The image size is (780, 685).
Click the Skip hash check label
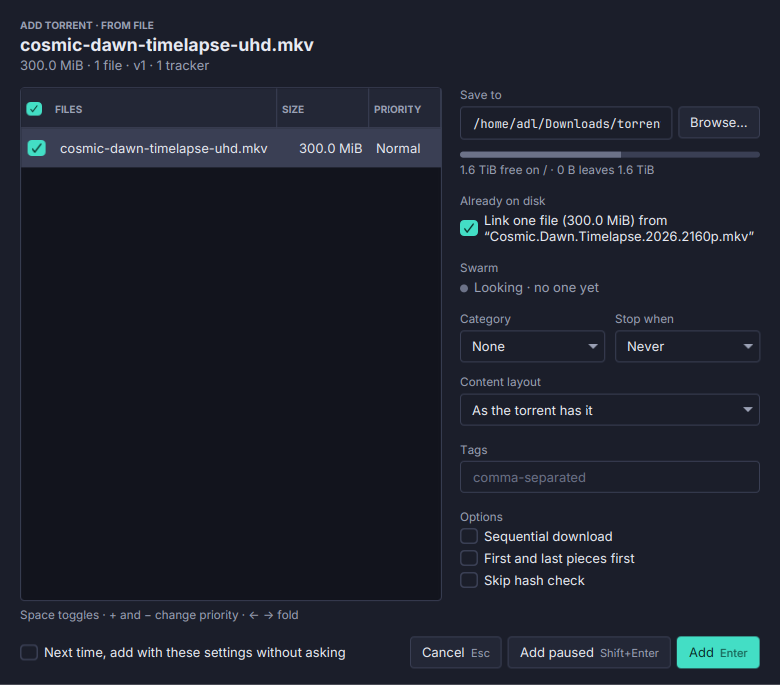pos(534,580)
